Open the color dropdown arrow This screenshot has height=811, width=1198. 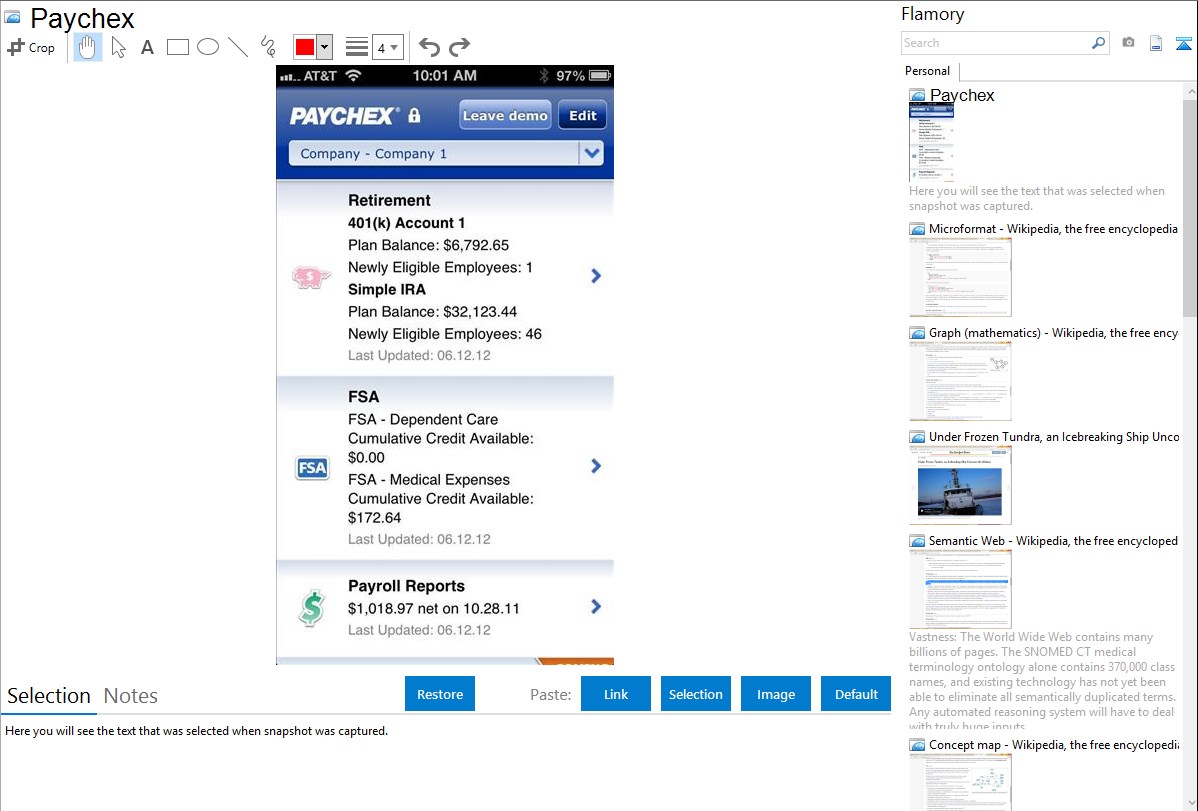click(x=324, y=47)
